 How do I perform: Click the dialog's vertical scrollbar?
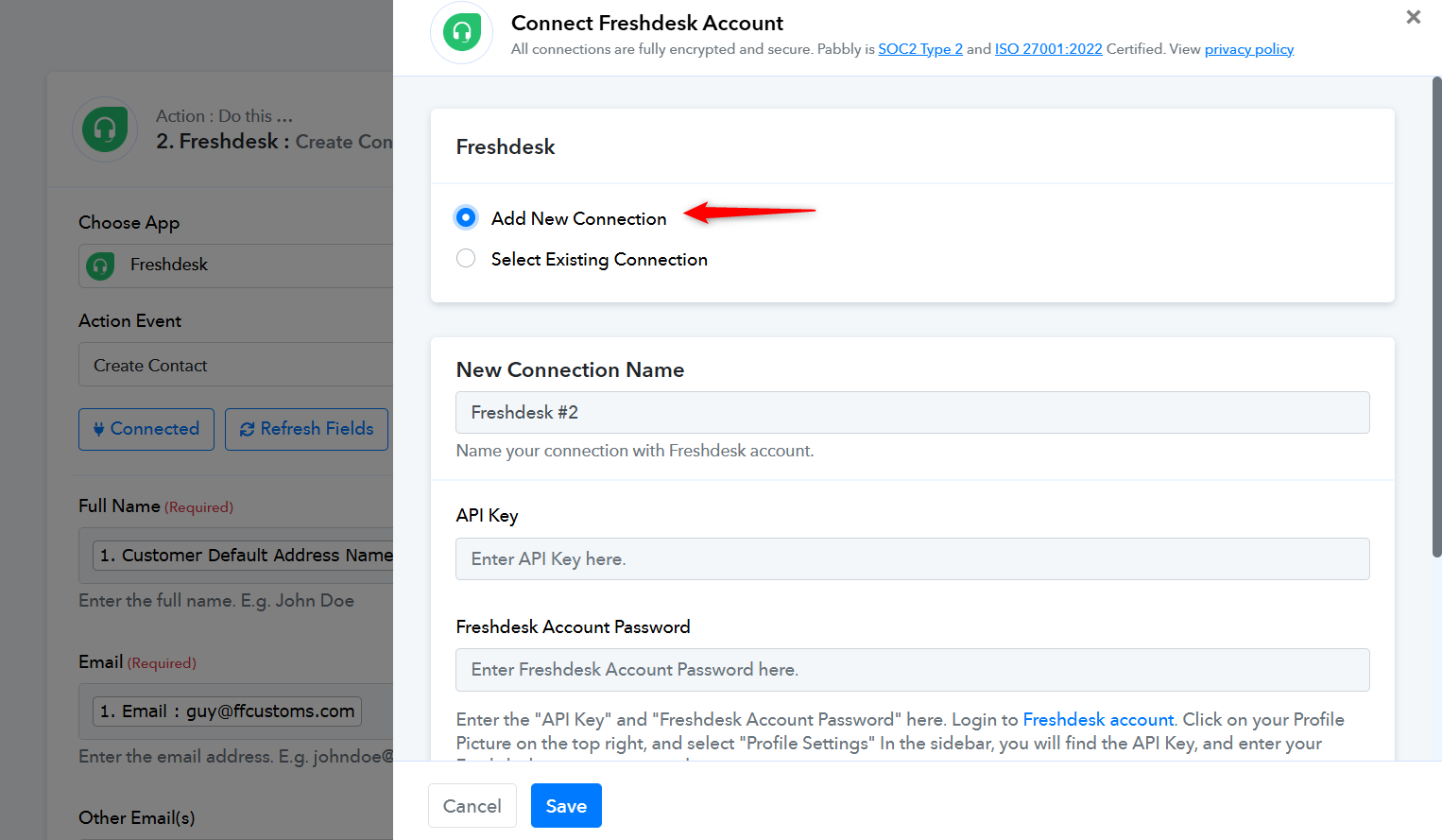click(1436, 317)
